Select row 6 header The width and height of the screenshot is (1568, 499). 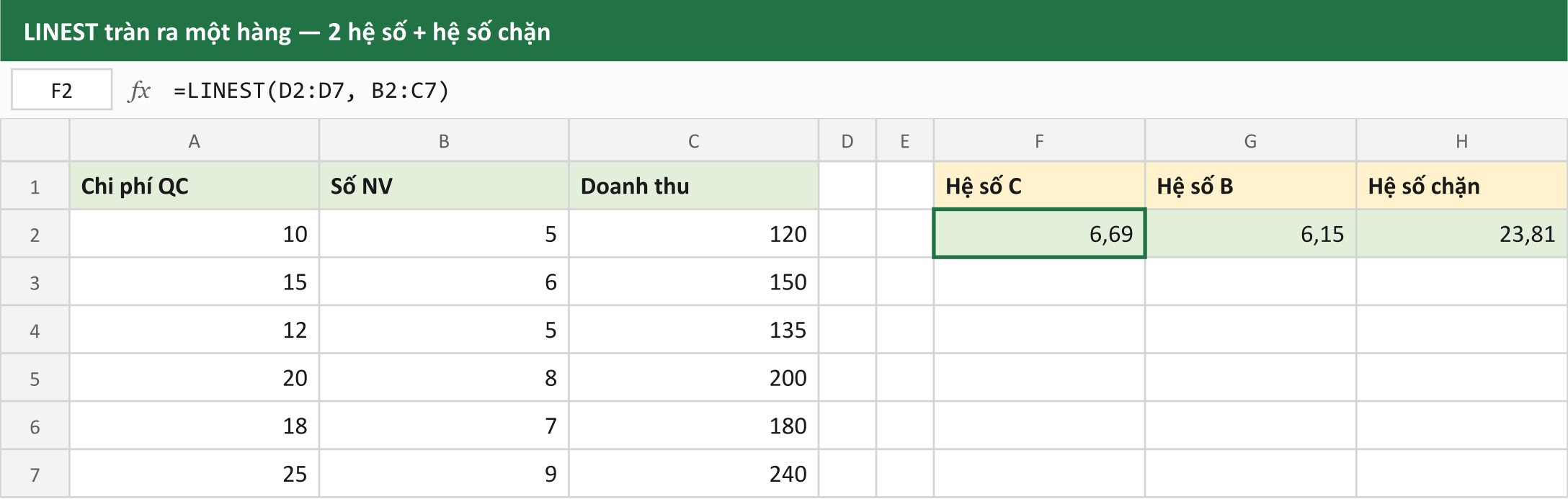point(35,426)
